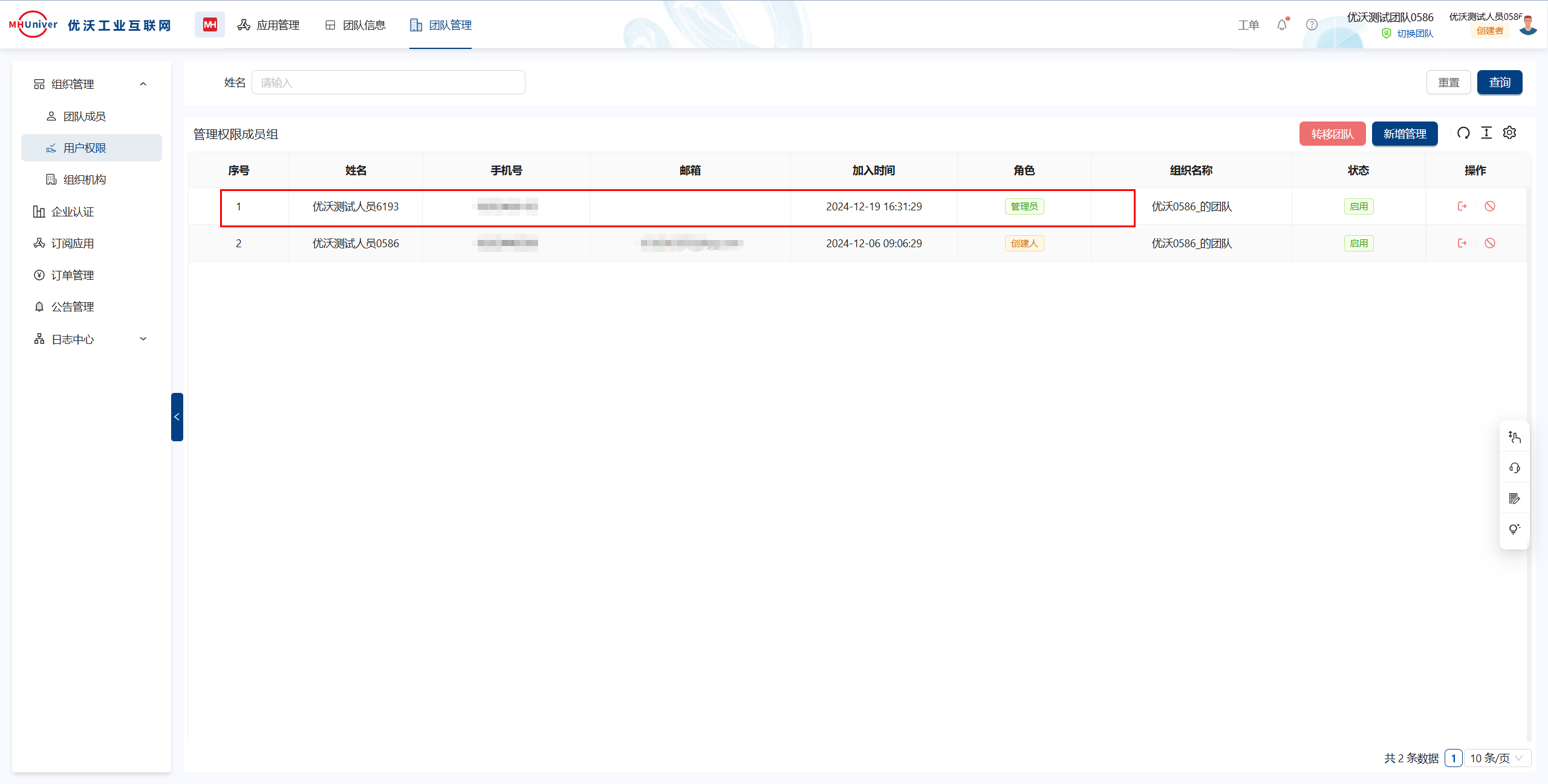
Task: Click the 新增管理 button
Action: pos(1404,134)
